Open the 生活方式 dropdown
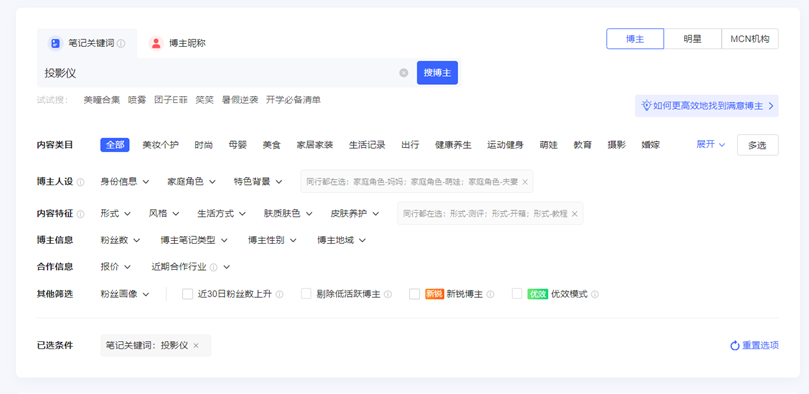 [221, 213]
